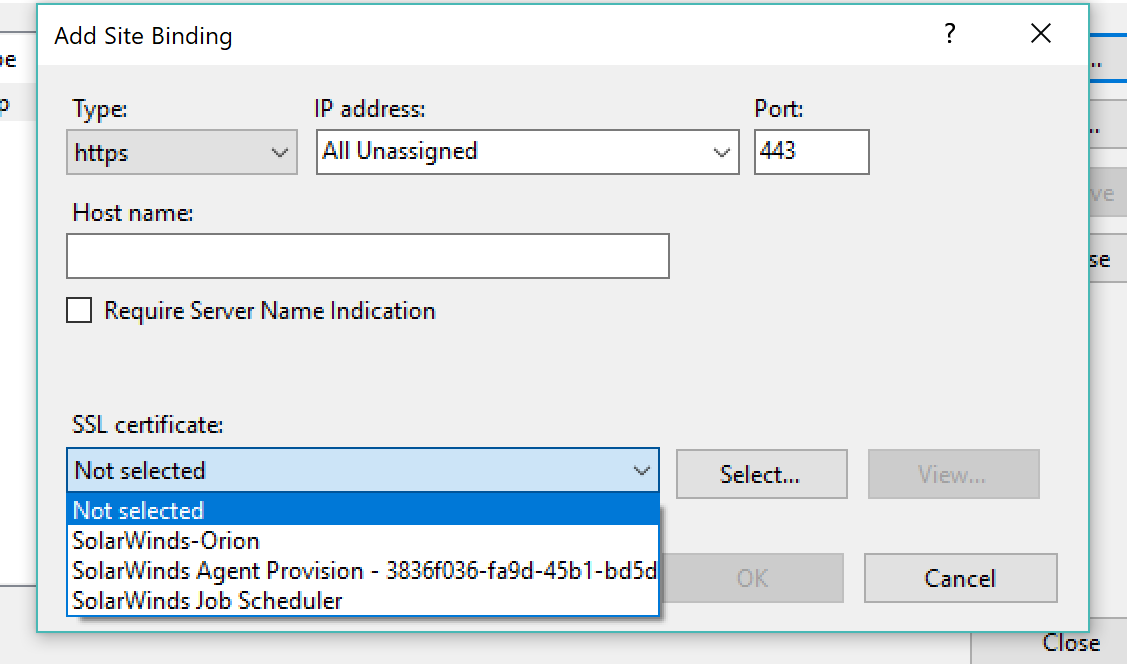Open help with the question mark icon
The height and width of the screenshot is (664, 1127).
coord(949,34)
